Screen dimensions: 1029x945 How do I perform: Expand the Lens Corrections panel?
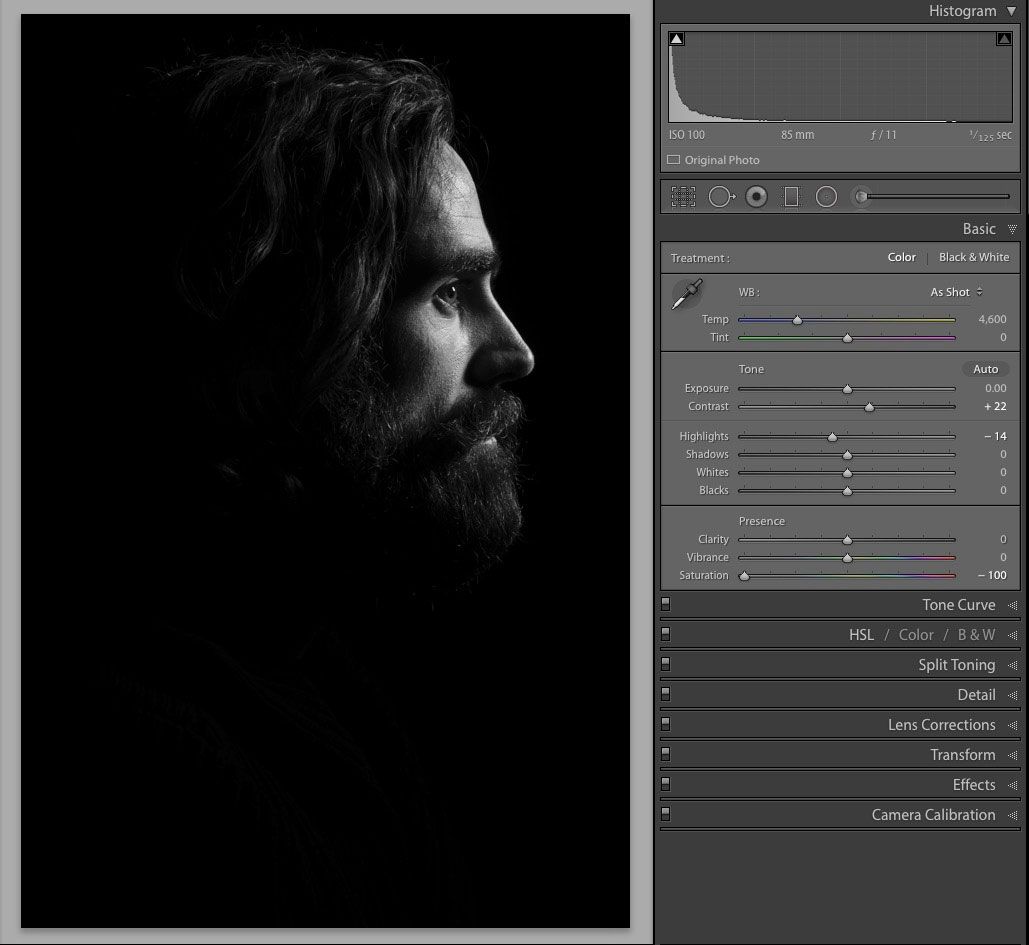click(1013, 725)
